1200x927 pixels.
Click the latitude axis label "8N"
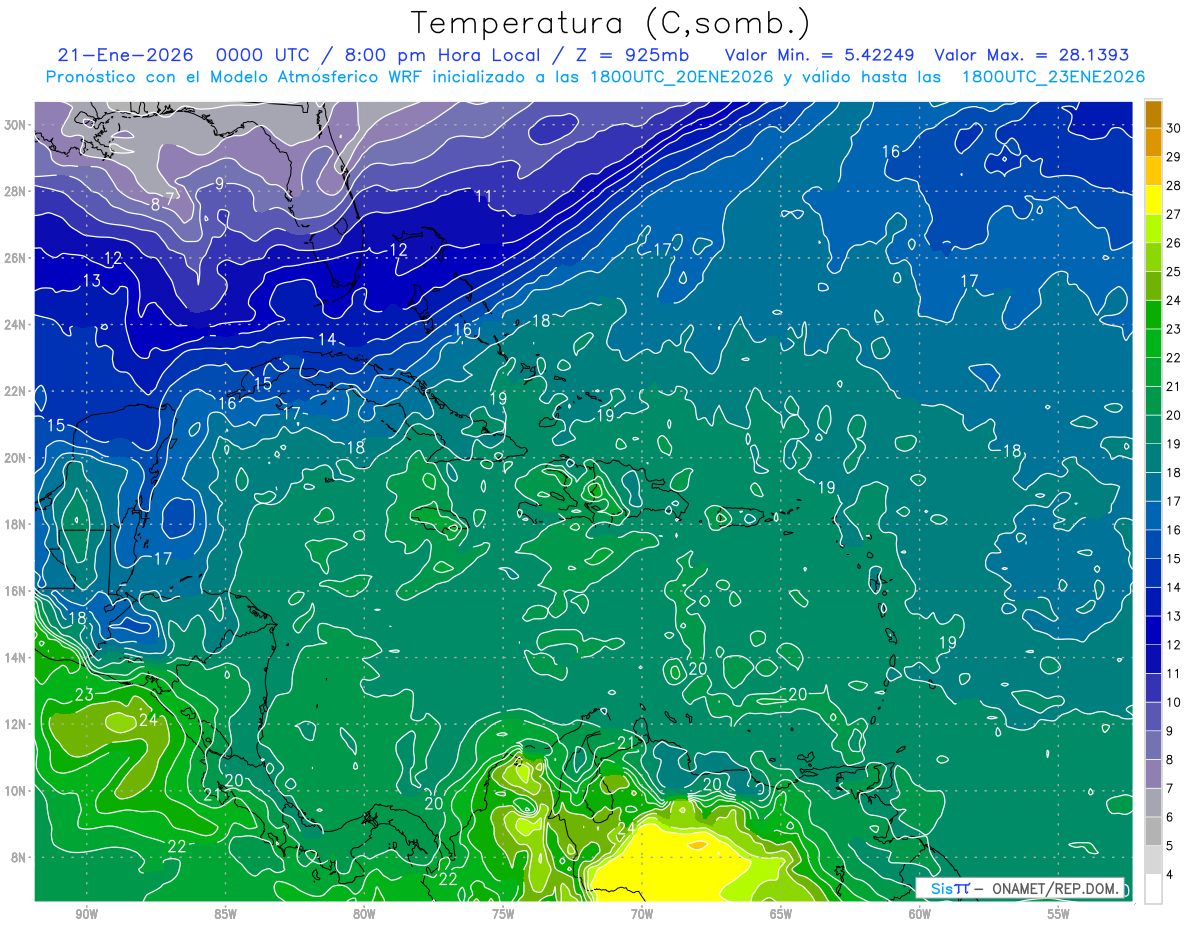click(x=19, y=858)
